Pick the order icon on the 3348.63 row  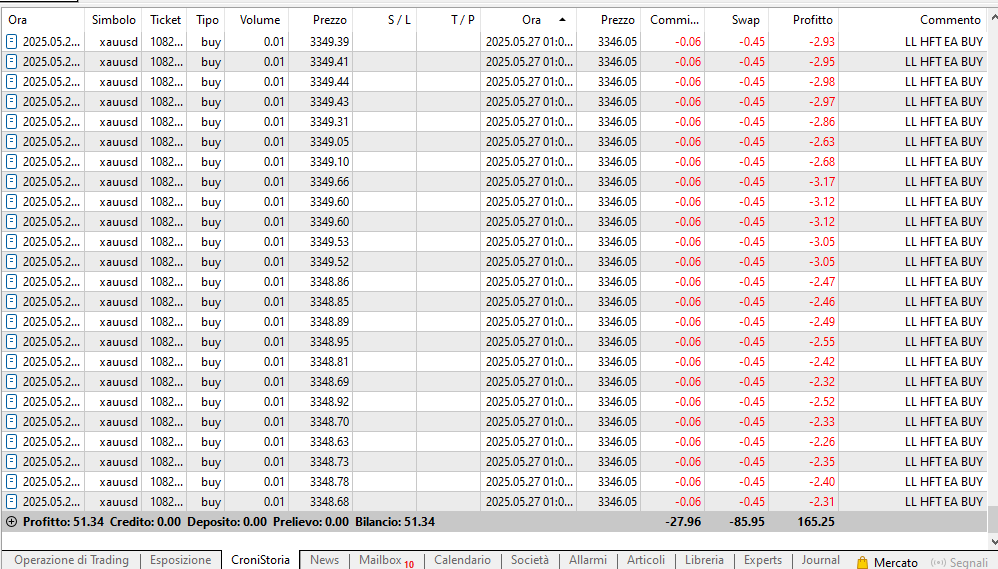(11, 442)
